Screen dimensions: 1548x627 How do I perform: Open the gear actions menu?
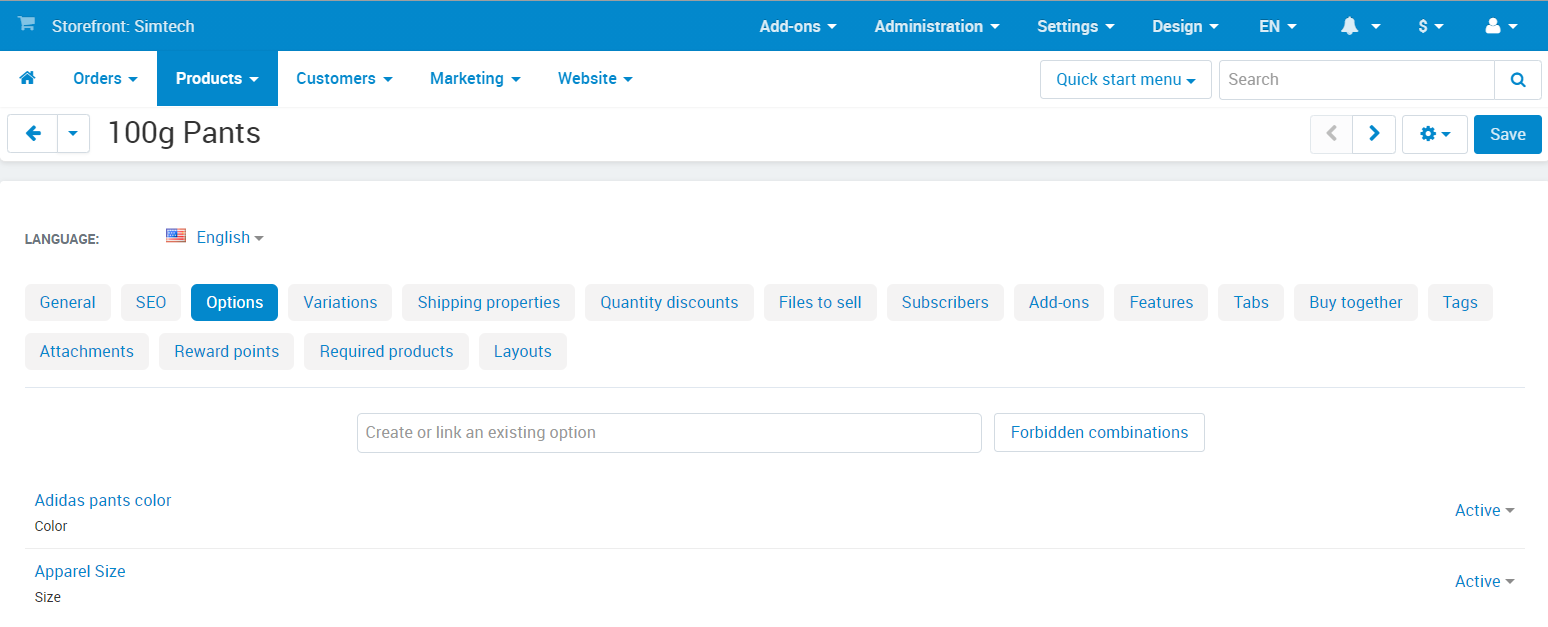point(1435,134)
